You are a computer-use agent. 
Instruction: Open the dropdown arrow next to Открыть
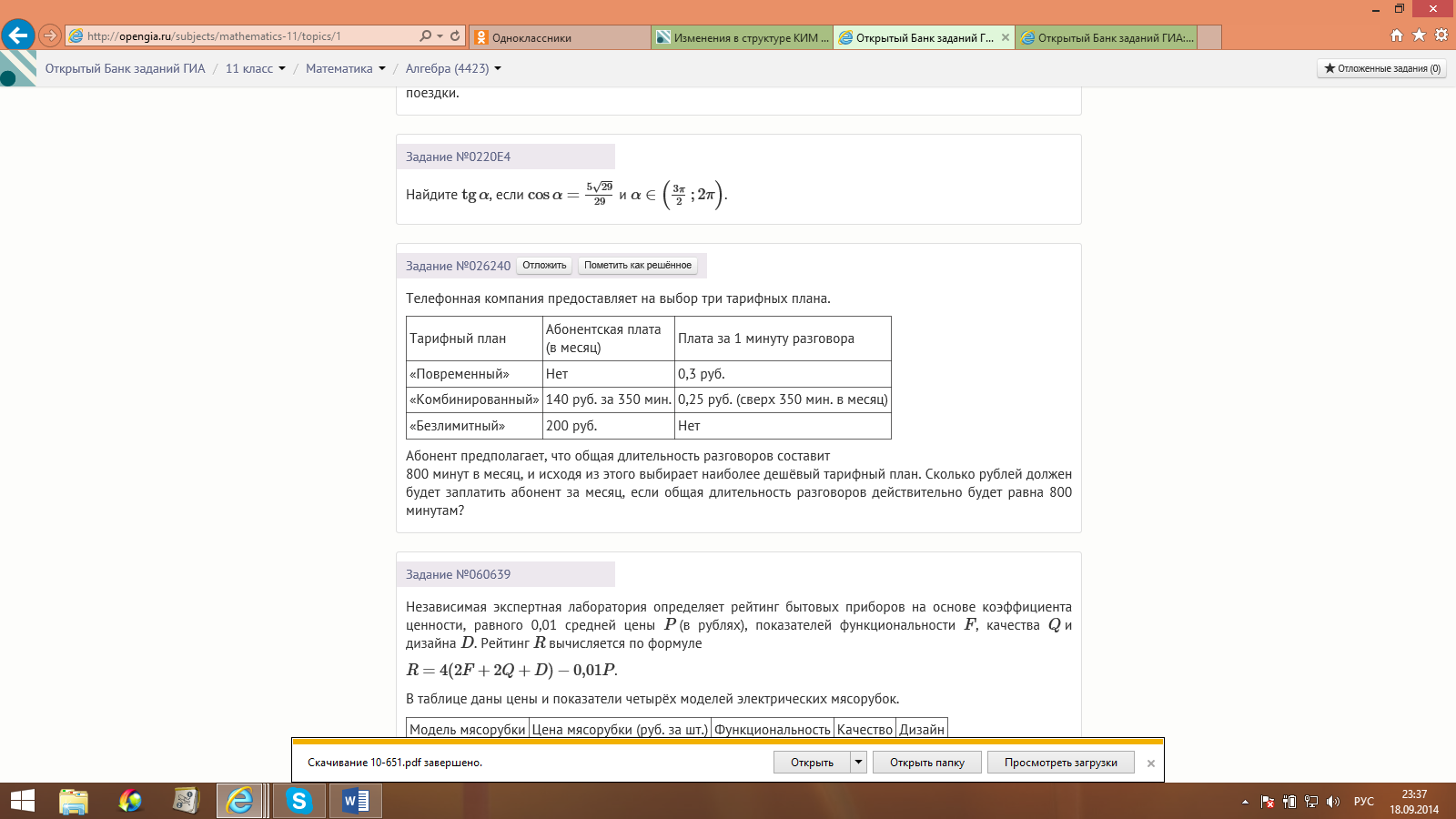[x=858, y=763]
